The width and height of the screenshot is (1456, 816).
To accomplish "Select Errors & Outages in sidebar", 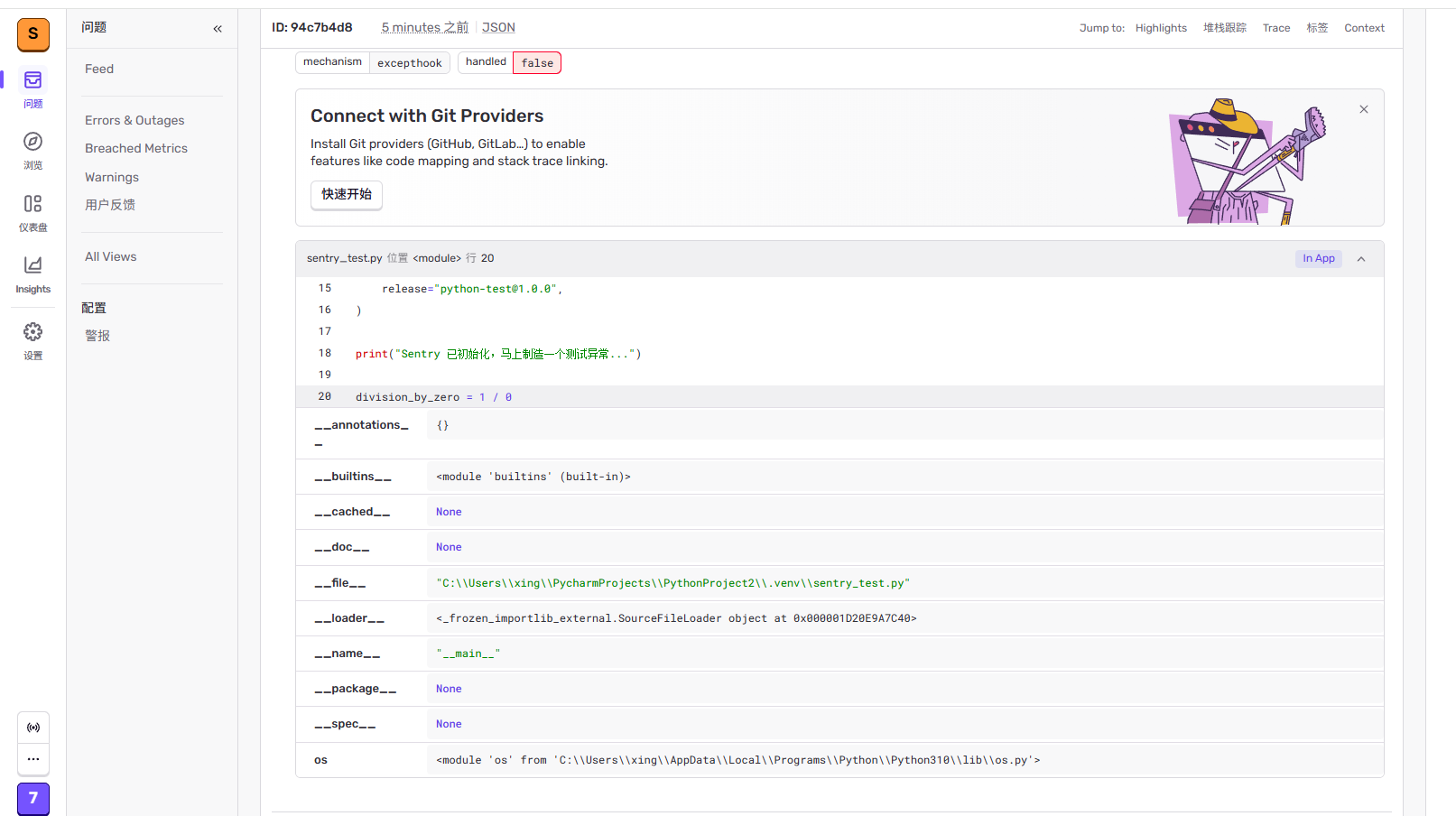I will pos(134,121).
